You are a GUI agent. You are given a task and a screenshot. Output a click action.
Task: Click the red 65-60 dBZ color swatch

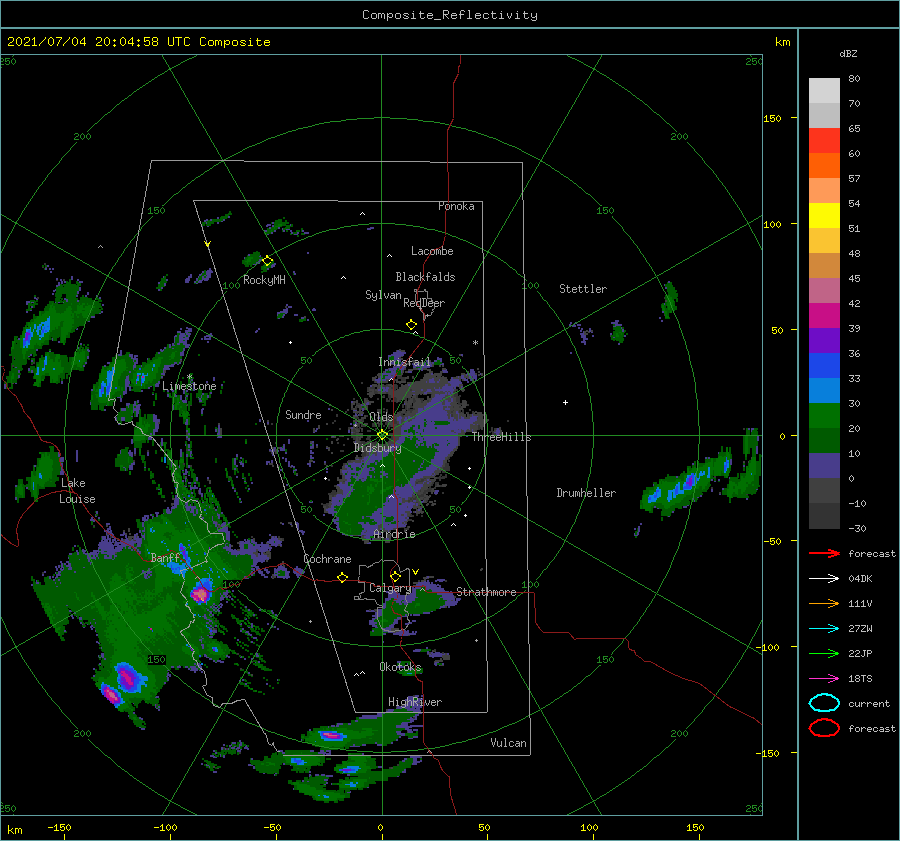tap(824, 141)
